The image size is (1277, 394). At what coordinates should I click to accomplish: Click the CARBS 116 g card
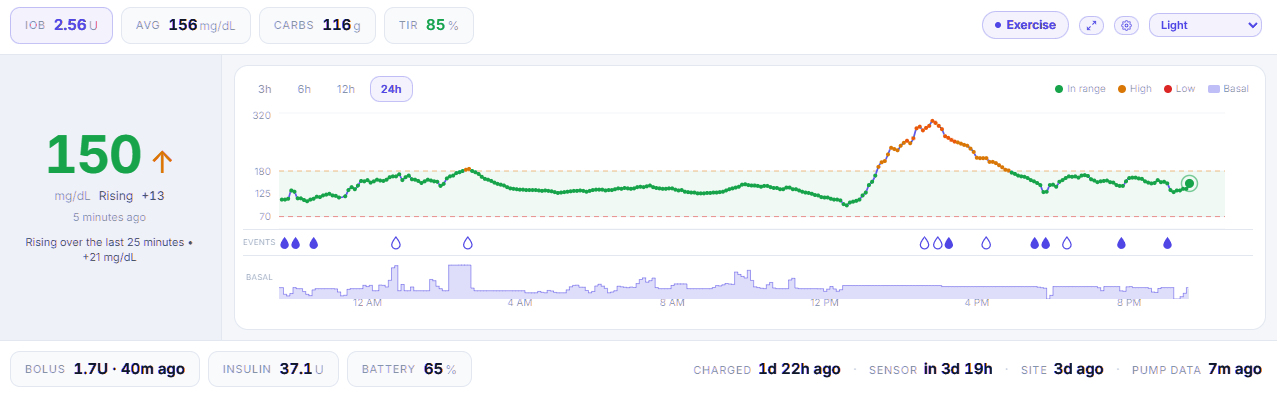(x=317, y=25)
